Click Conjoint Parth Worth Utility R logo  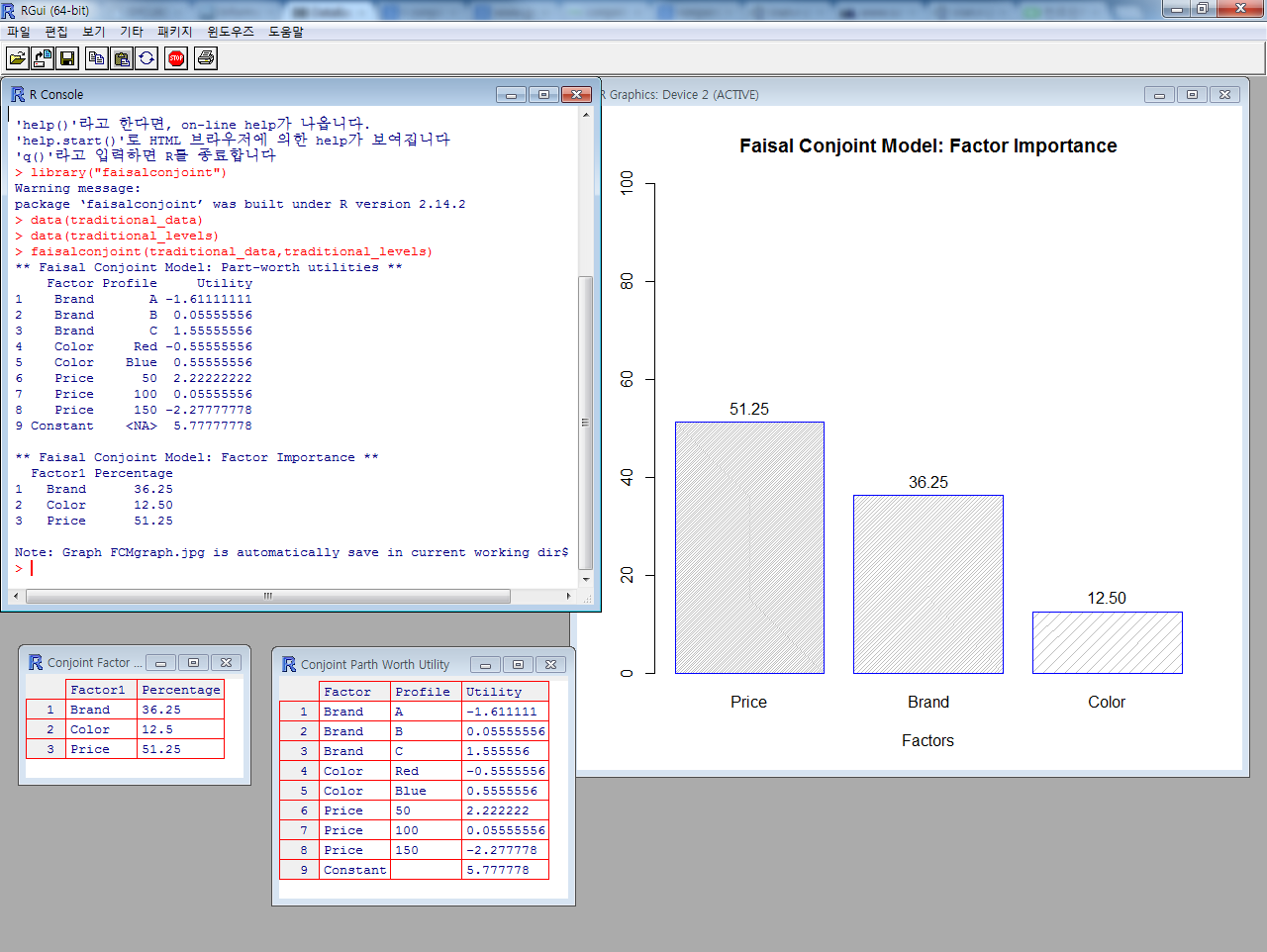(x=289, y=664)
